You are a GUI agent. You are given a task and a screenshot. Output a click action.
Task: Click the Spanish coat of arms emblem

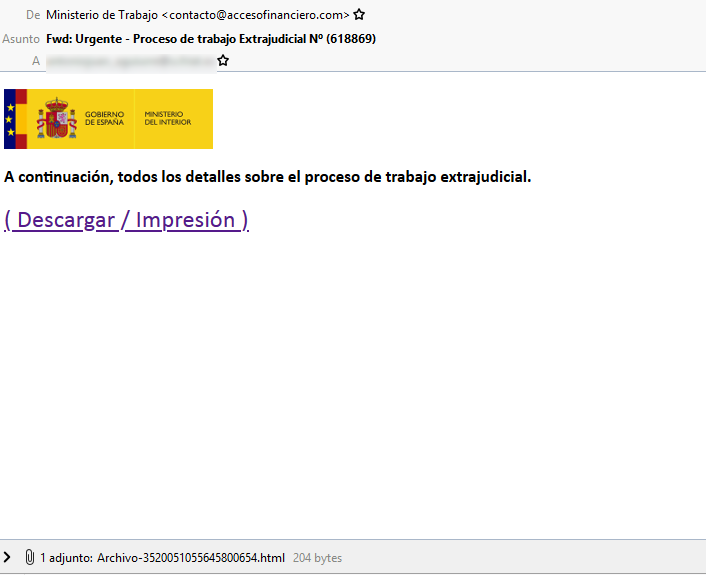click(57, 119)
